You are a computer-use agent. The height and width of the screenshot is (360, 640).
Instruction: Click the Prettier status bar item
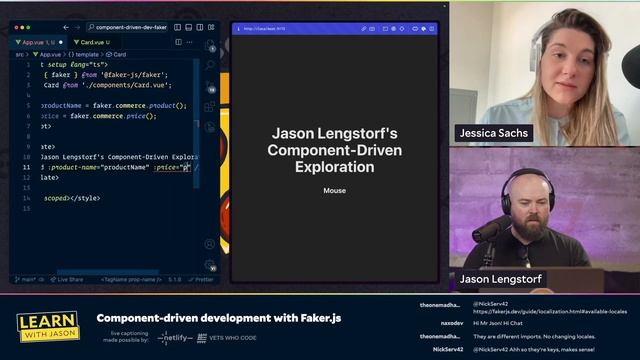(x=201, y=280)
